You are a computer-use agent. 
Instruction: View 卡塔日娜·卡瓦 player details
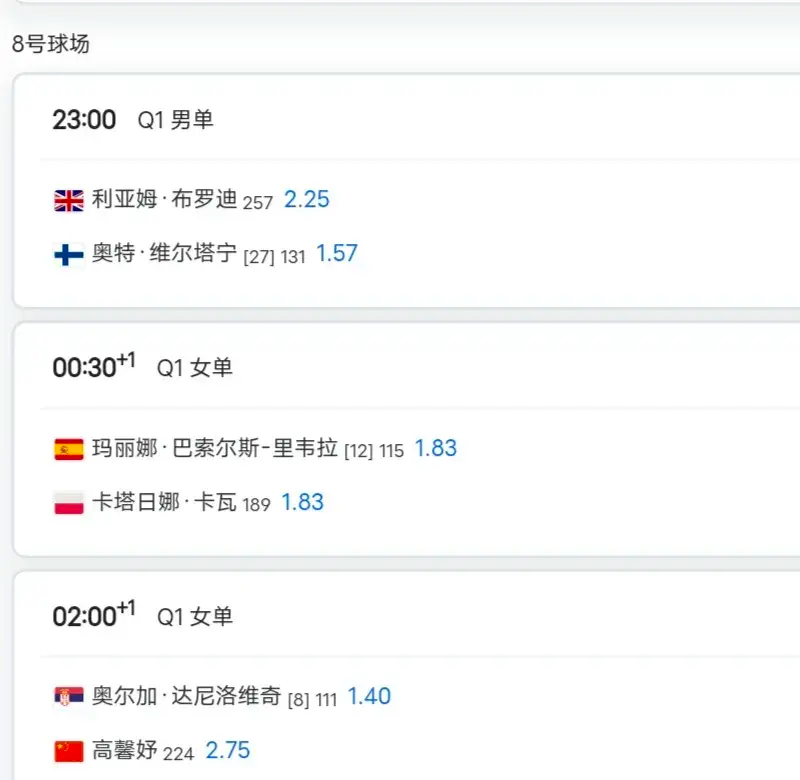[x=164, y=502]
